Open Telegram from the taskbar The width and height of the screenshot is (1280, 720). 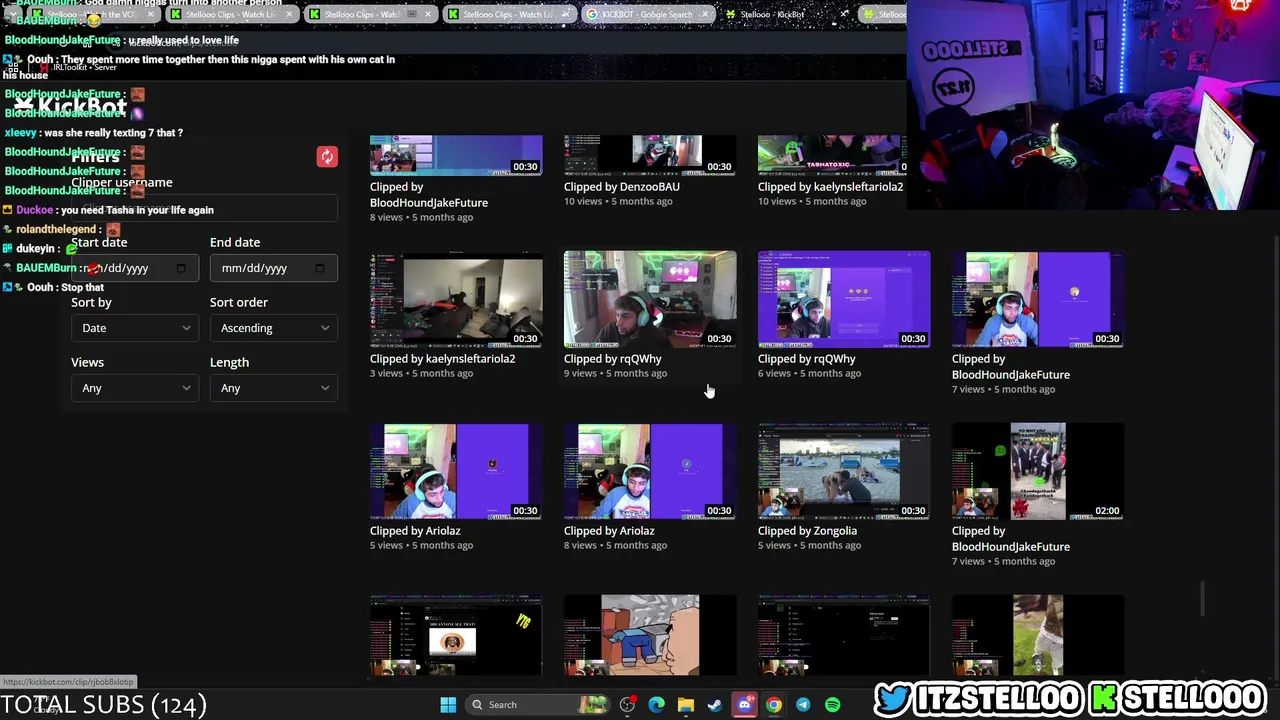[x=803, y=705]
